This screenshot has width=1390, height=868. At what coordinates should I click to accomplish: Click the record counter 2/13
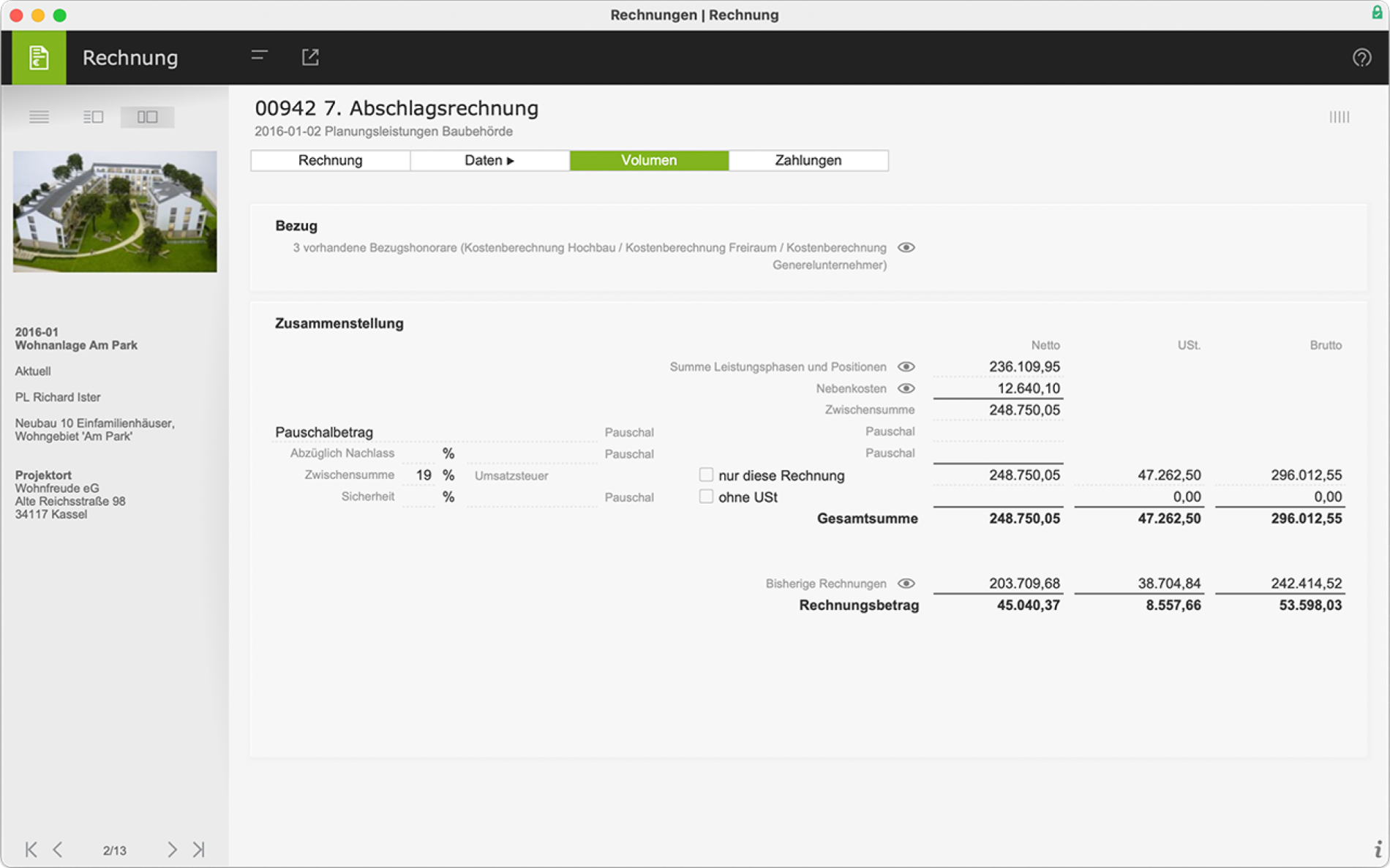[115, 850]
